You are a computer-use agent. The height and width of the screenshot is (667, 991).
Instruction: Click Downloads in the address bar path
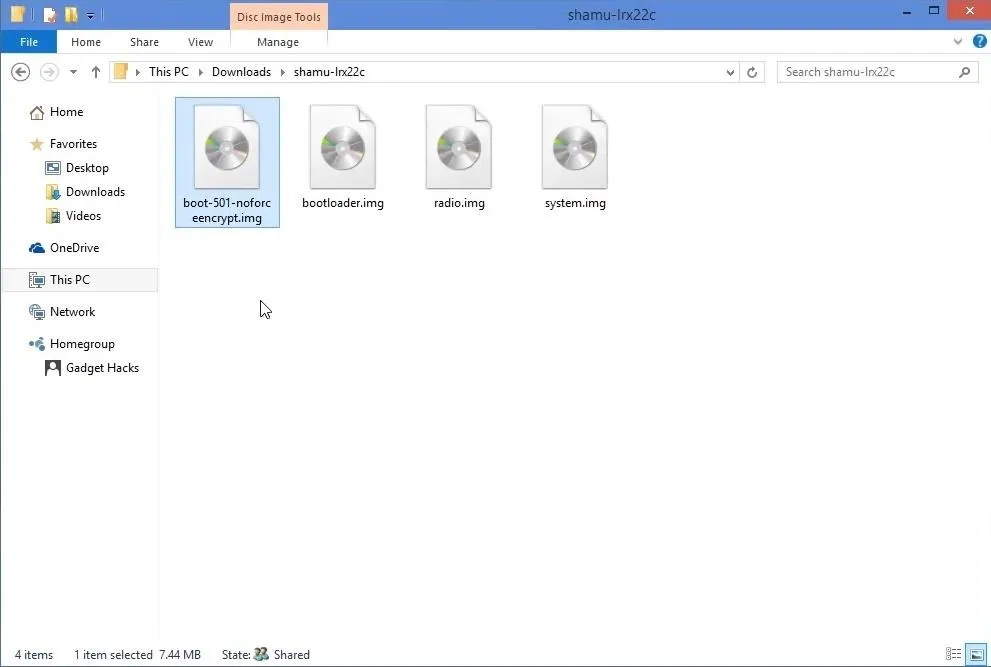point(241,71)
